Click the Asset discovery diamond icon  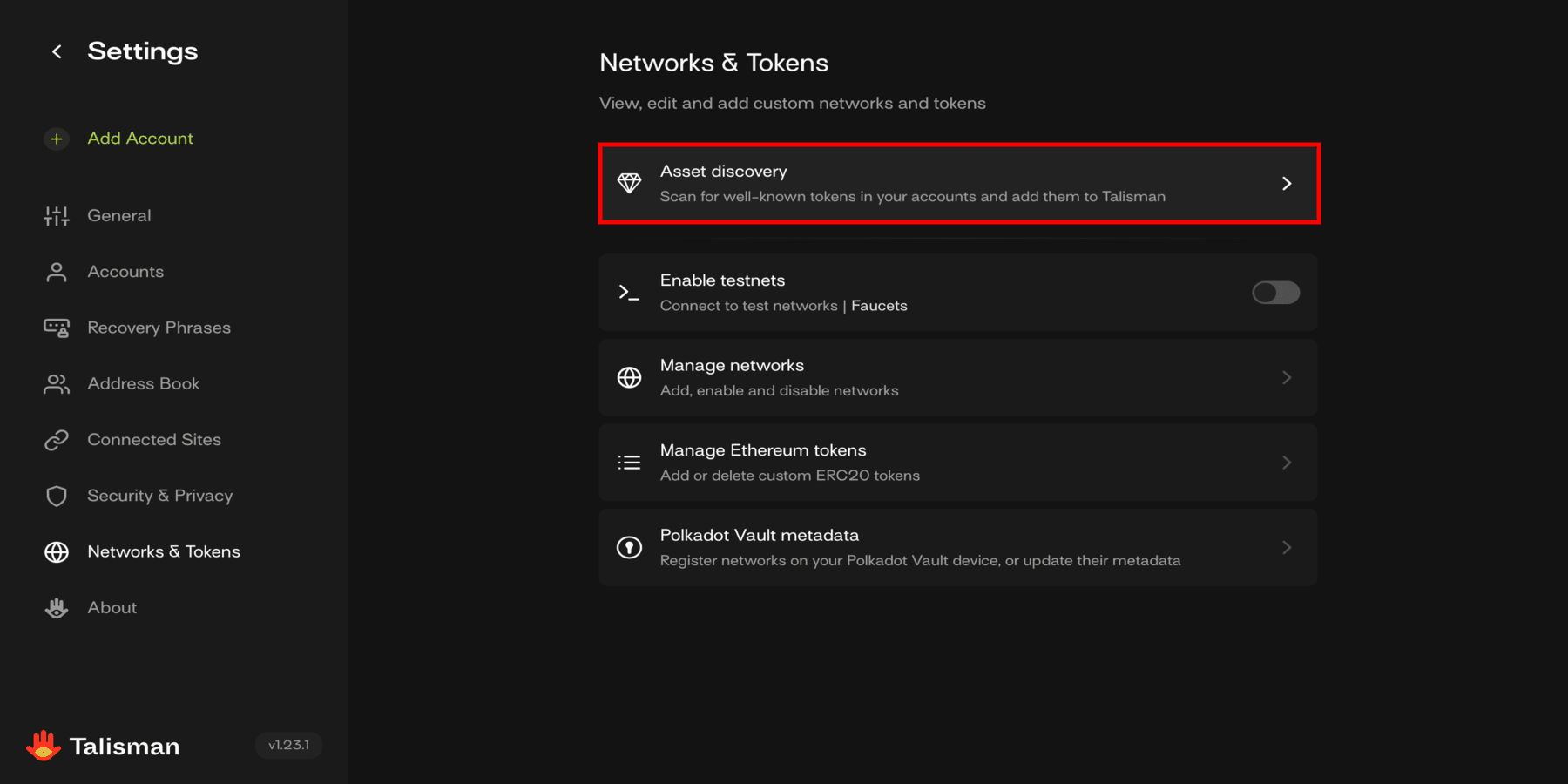click(x=629, y=184)
